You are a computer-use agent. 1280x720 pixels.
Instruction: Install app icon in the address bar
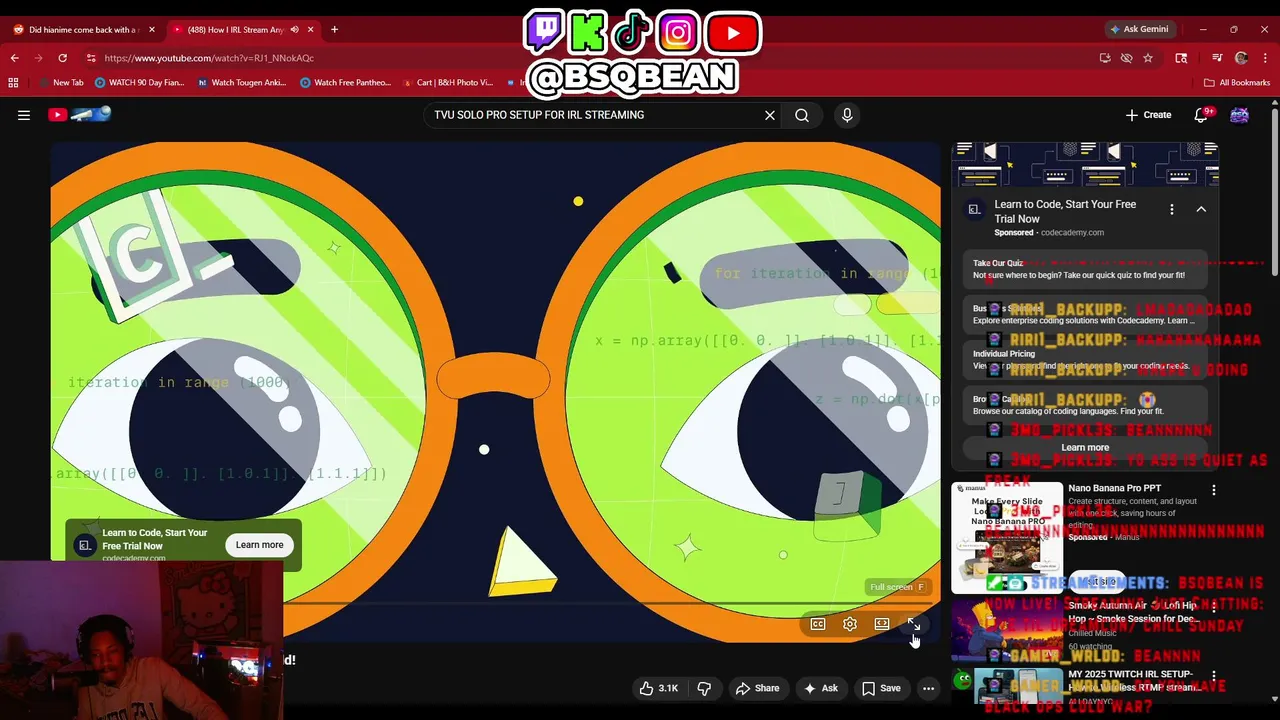1105,58
